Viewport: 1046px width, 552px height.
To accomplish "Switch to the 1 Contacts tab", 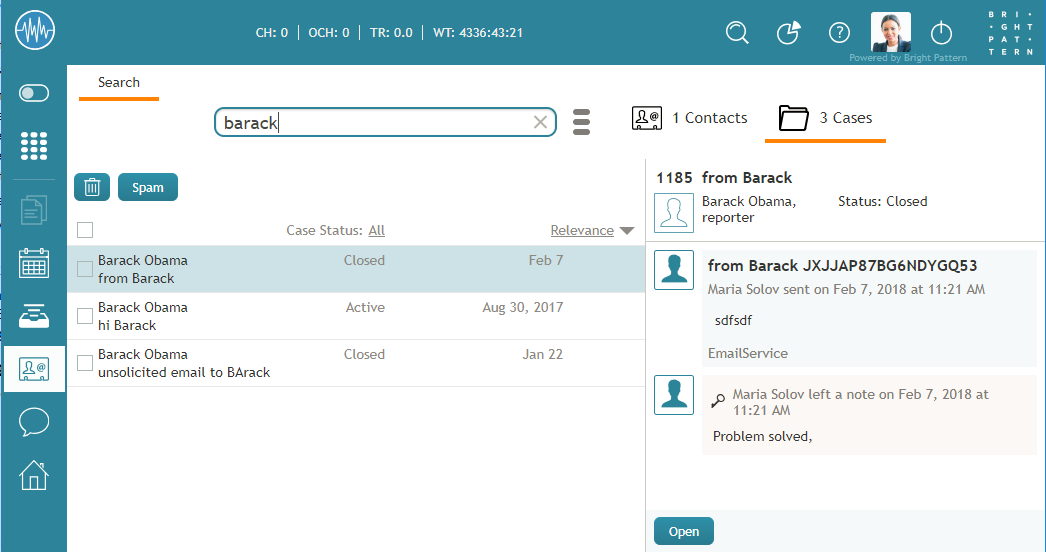I will click(690, 118).
